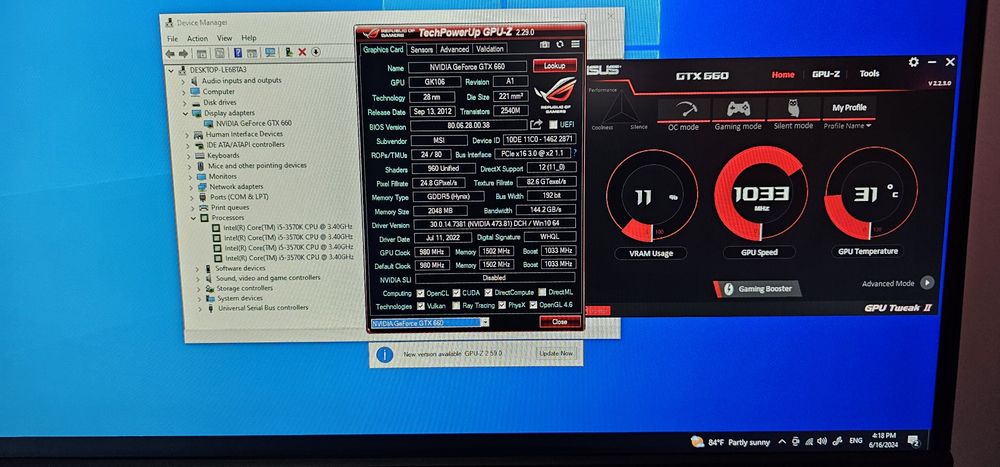Expand the Disk drives node
1000x467 pixels.
pyautogui.click(x=184, y=102)
